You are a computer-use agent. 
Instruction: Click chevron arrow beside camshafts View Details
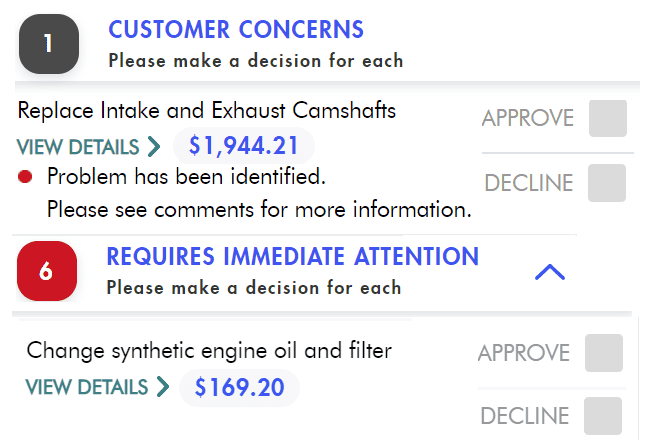[x=153, y=147]
